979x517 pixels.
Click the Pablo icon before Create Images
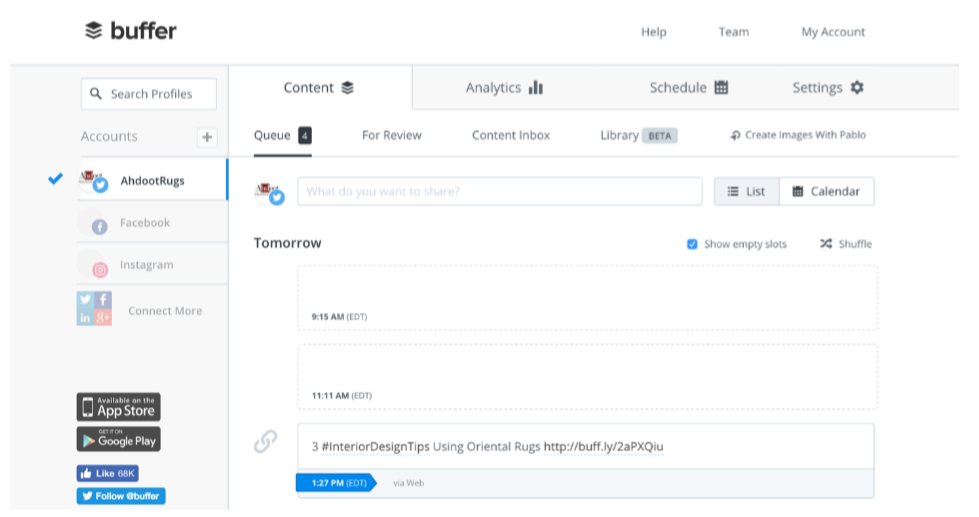735,135
